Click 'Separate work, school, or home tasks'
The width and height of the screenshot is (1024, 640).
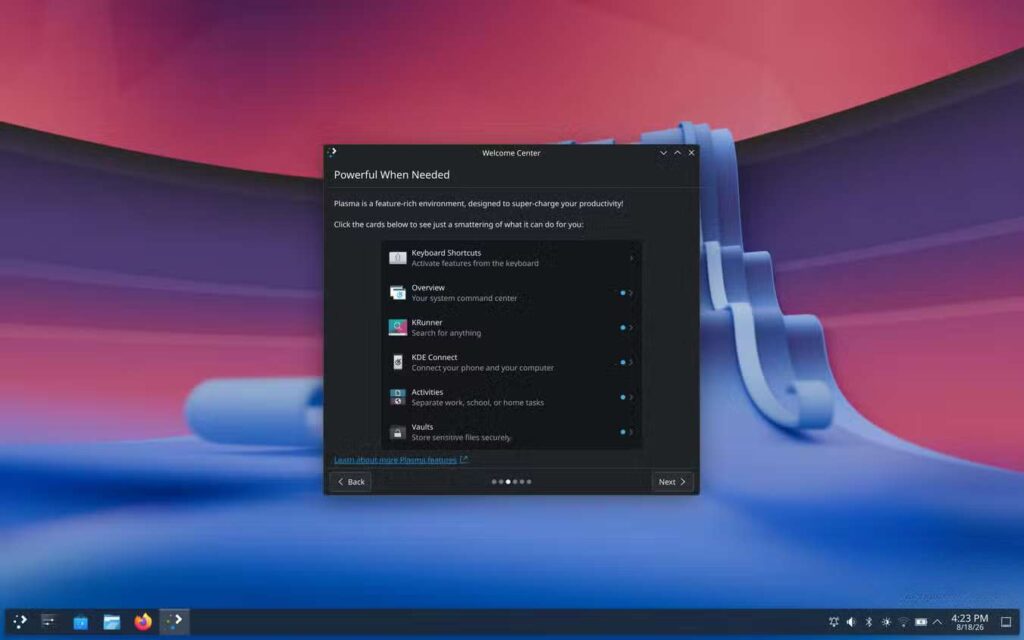(477, 402)
